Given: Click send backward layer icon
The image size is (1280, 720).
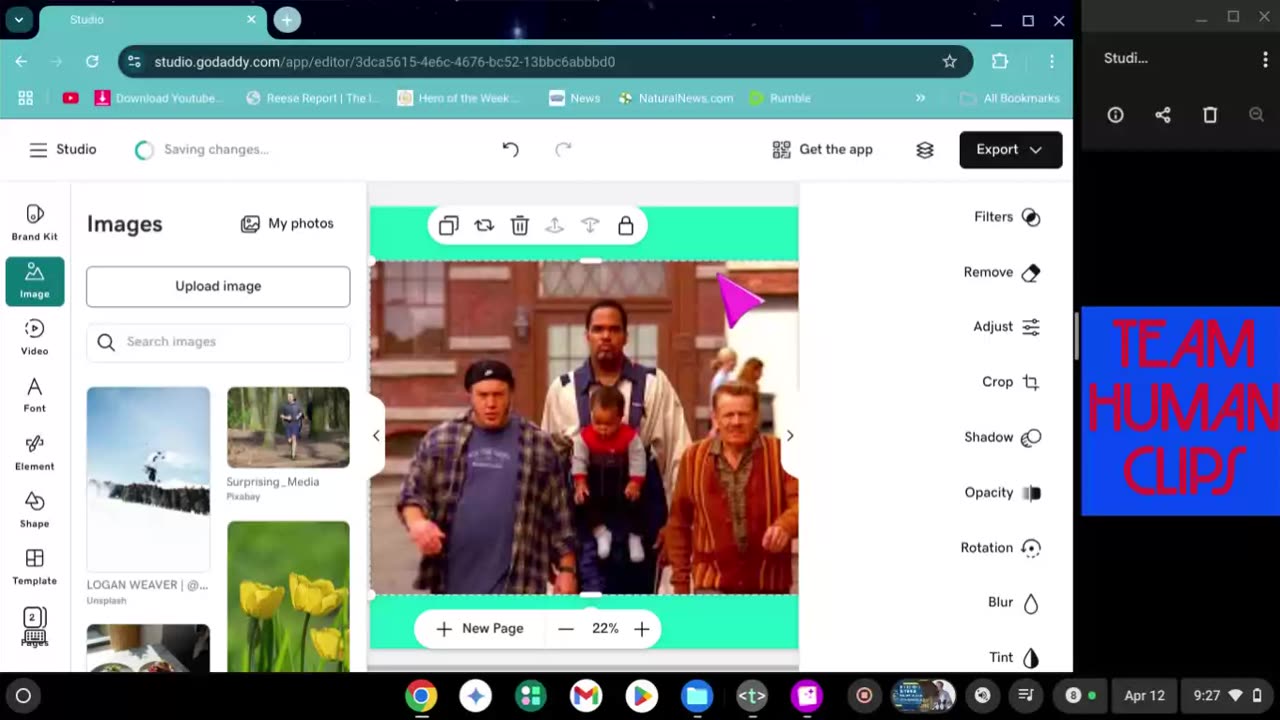Looking at the screenshot, I should [x=590, y=226].
